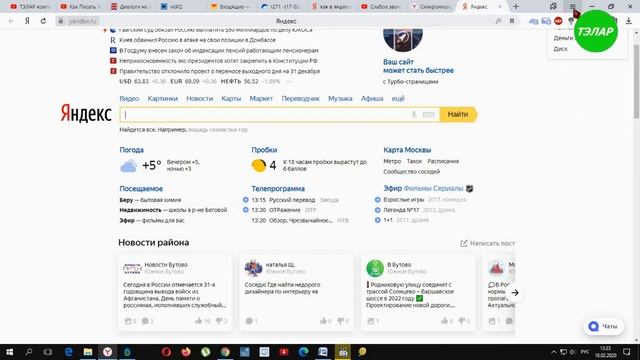The height and width of the screenshot is (360, 640).
Task: Open the Видео service link
Action: point(129,99)
